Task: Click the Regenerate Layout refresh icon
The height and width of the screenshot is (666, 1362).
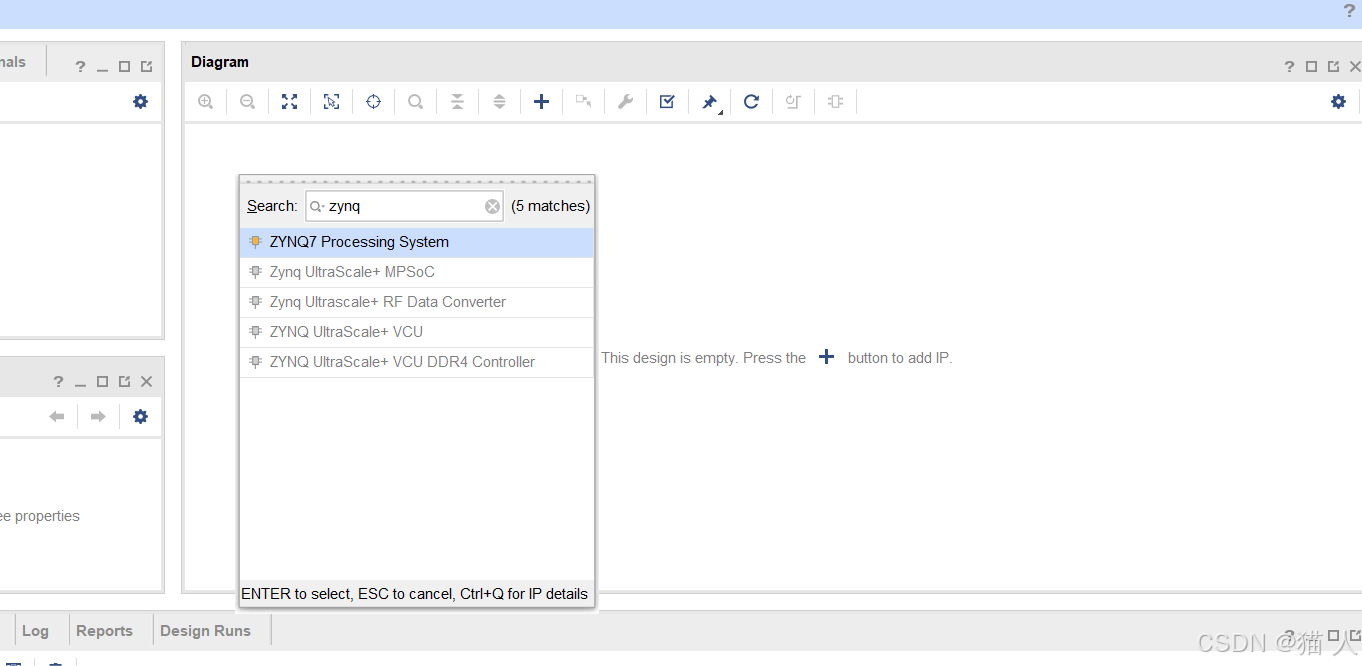Action: tap(752, 101)
